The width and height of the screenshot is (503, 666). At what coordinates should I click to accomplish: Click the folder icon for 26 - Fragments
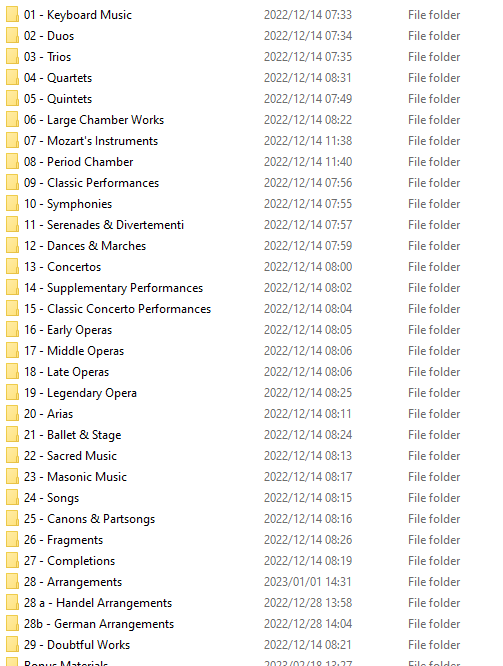point(12,539)
